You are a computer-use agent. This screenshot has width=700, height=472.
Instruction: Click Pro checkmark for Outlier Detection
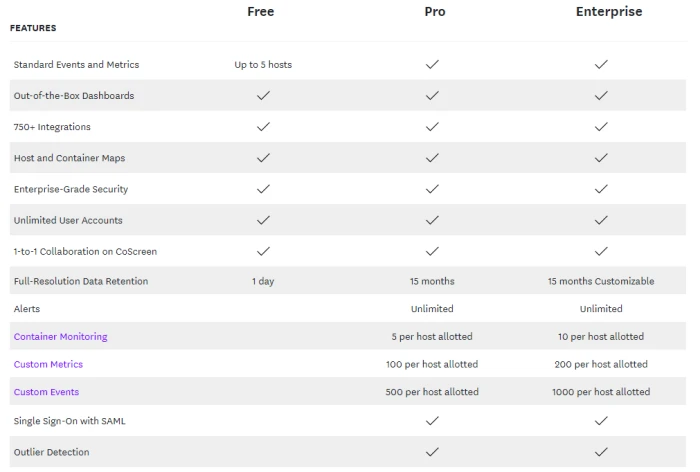[x=432, y=452]
